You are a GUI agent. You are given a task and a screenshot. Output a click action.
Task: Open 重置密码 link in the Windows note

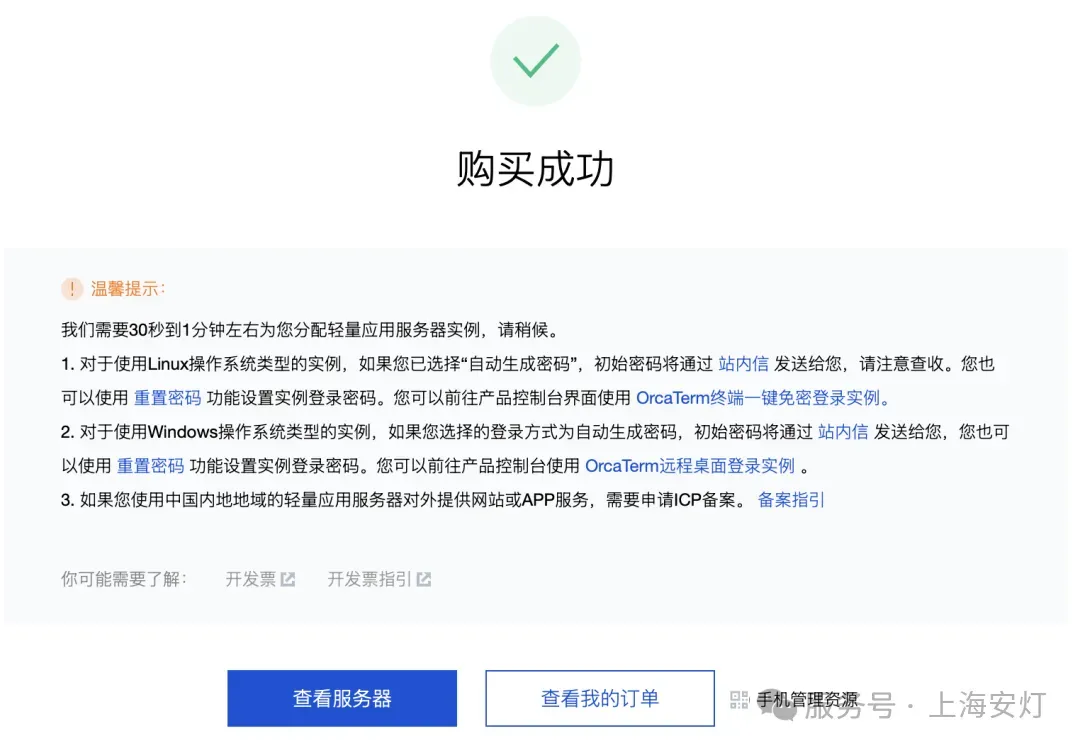(x=150, y=466)
